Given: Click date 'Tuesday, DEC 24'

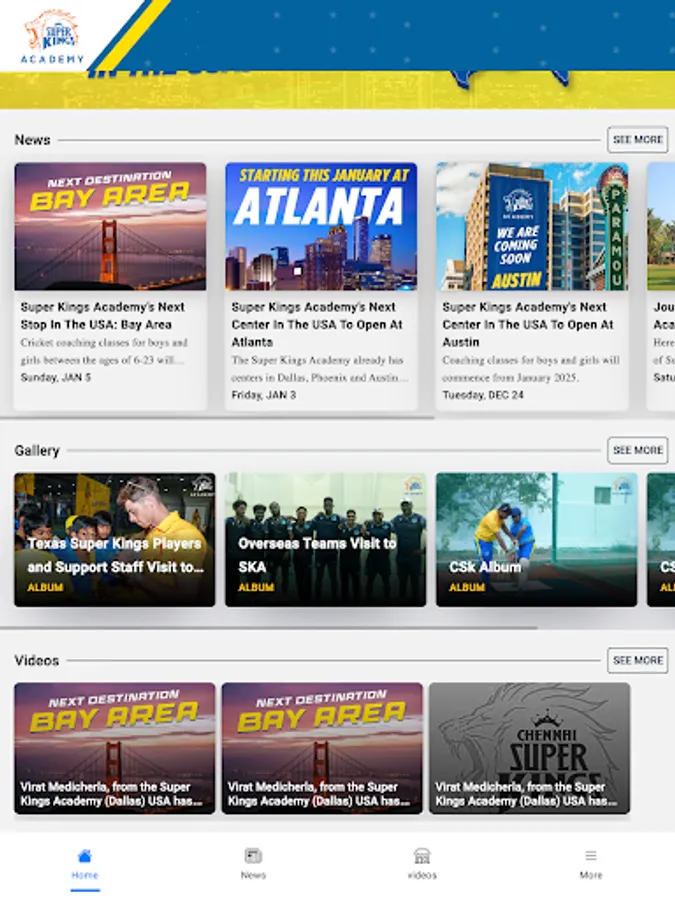Looking at the screenshot, I should [x=483, y=395].
